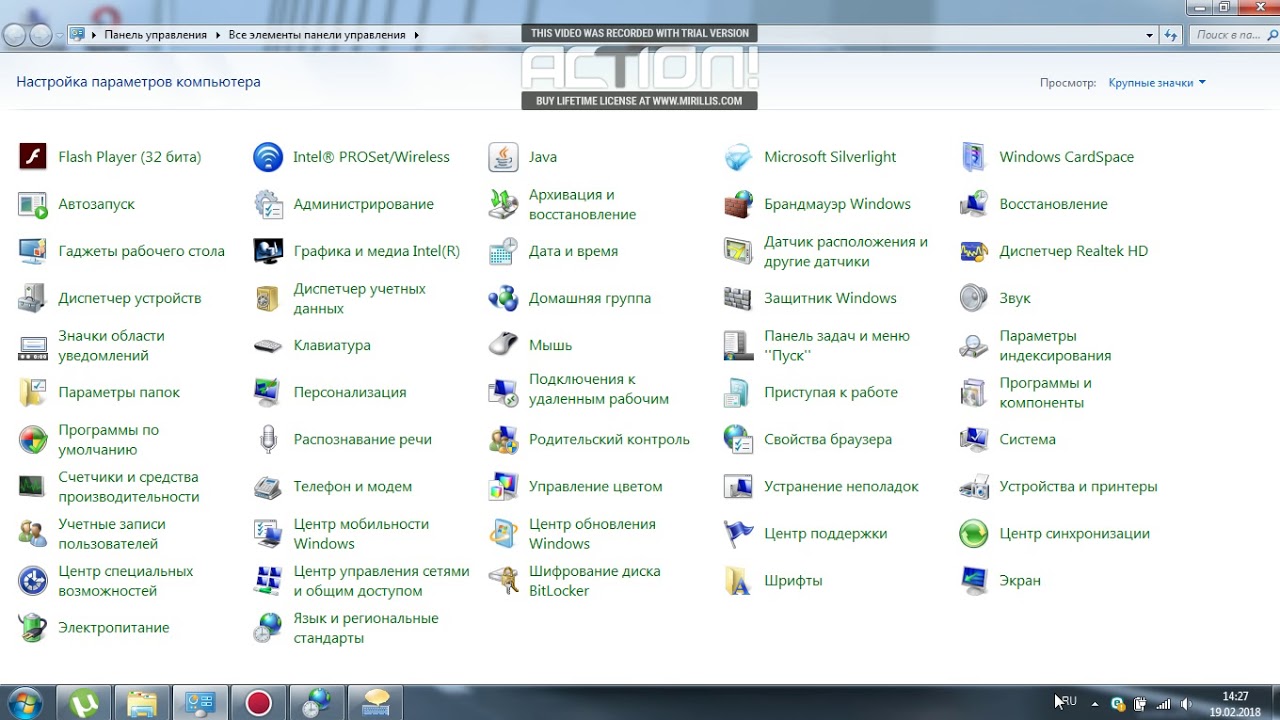Open the Windows Start button
The image size is (1280, 720).
point(24,703)
